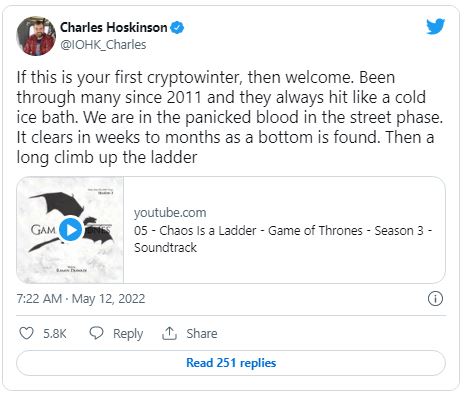This screenshot has width=464, height=399.
Task: Click the blue verified badge
Action: coord(177,28)
